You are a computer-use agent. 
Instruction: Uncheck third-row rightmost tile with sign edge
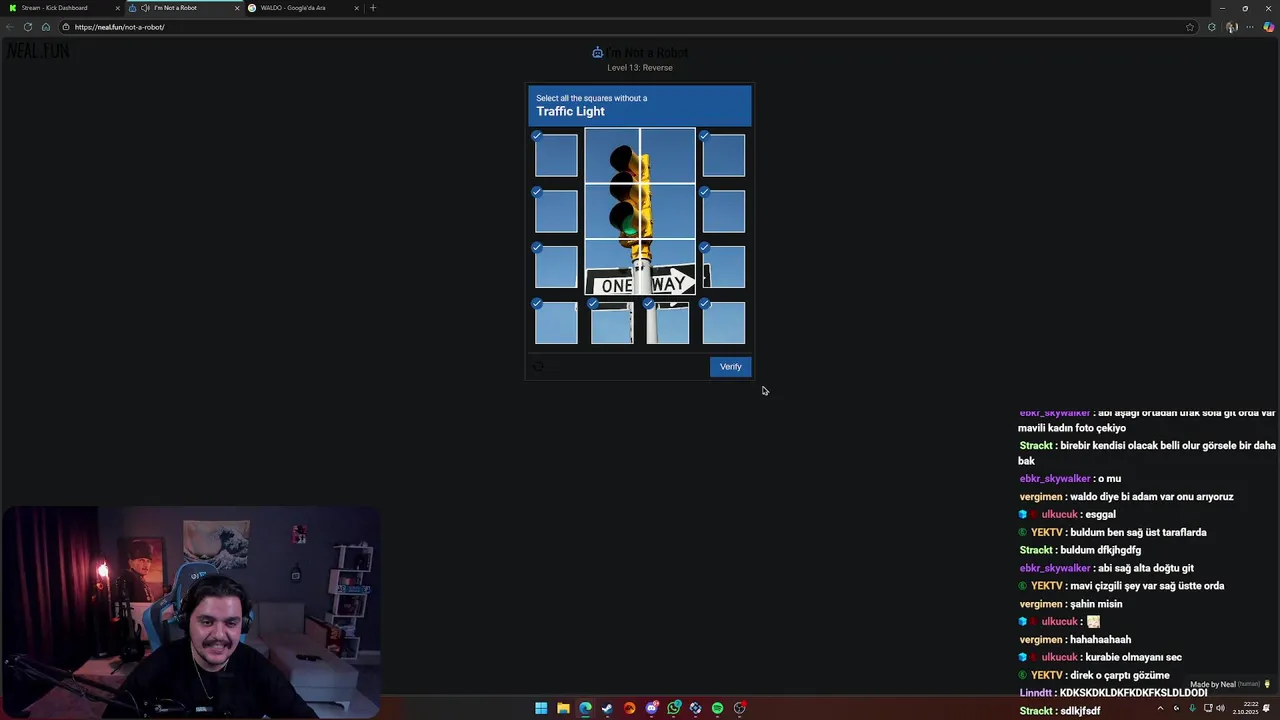pyautogui.click(x=723, y=268)
